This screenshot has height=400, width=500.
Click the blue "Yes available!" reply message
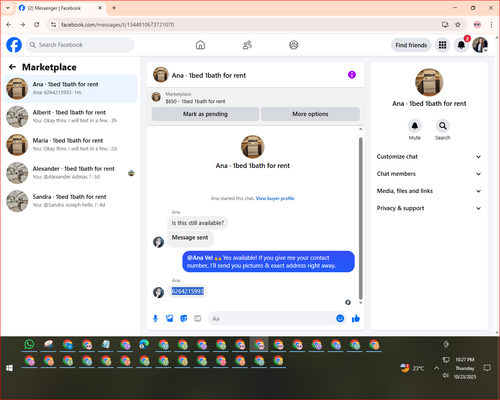pyautogui.click(x=268, y=262)
